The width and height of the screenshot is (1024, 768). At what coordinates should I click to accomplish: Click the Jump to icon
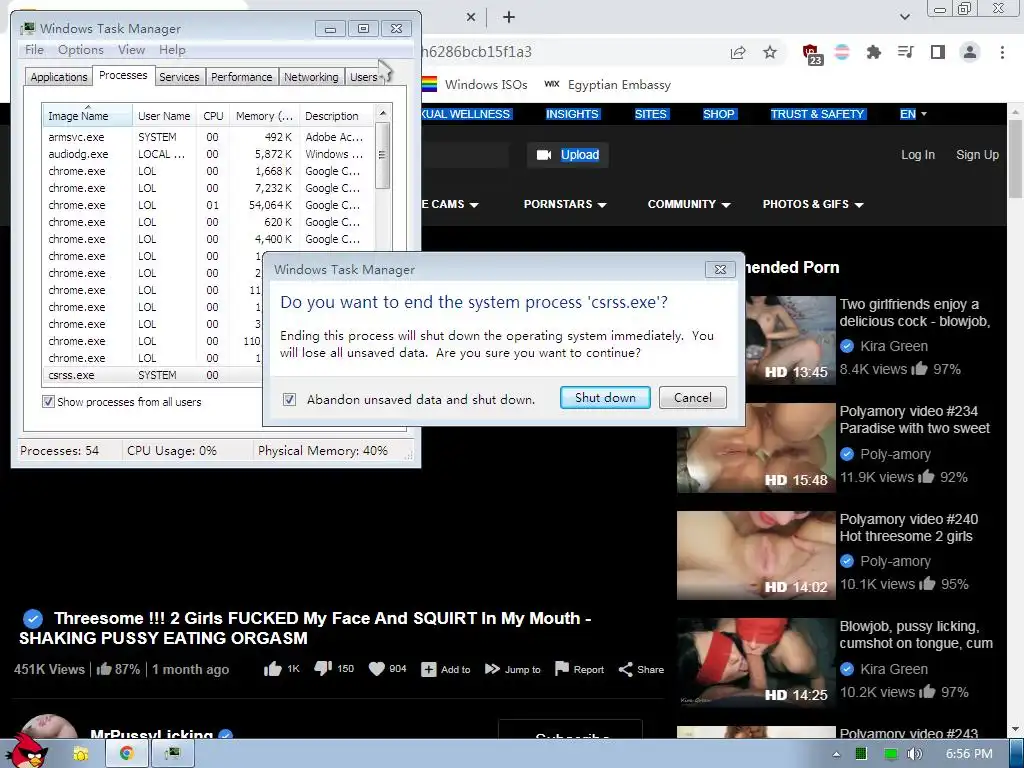click(x=492, y=669)
